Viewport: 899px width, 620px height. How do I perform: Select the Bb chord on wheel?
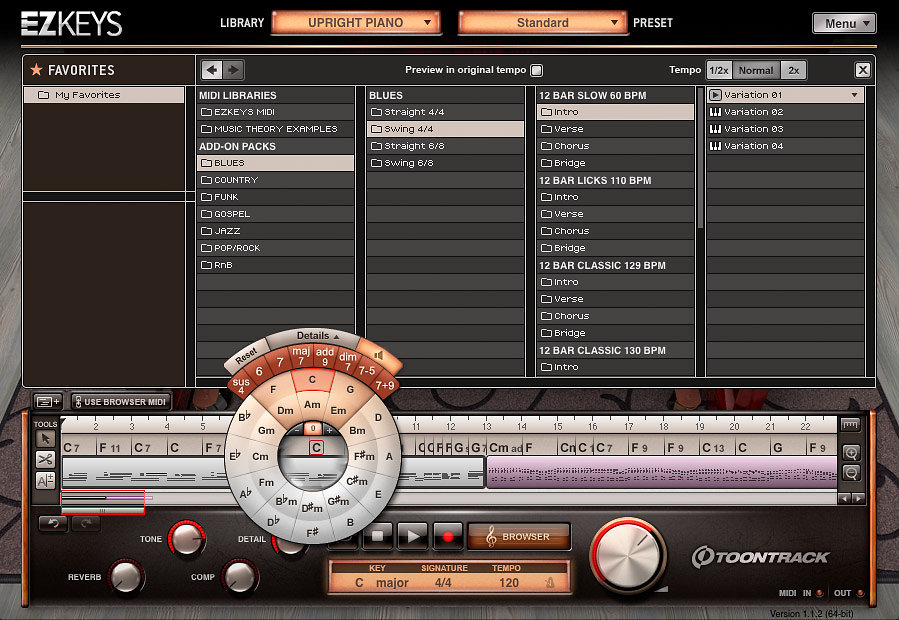click(245, 417)
